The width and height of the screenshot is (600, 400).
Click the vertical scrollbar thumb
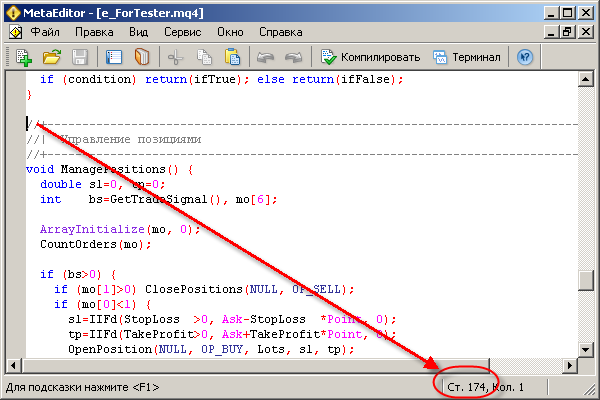click(585, 281)
